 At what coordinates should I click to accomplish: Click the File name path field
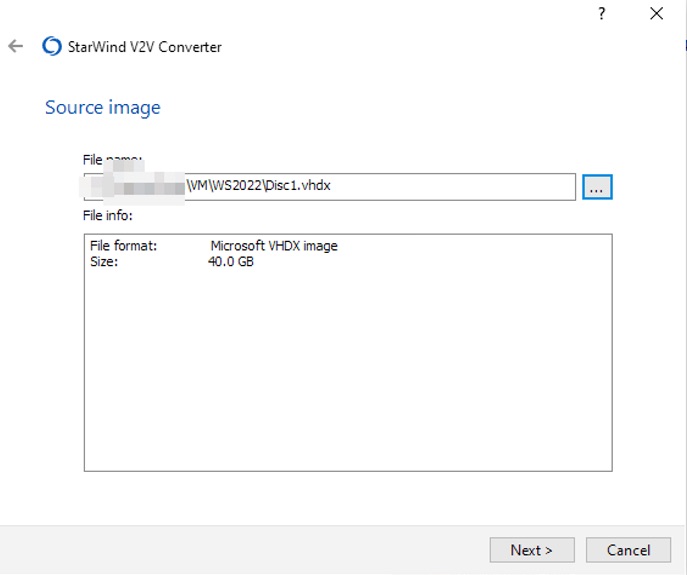[x=329, y=187]
